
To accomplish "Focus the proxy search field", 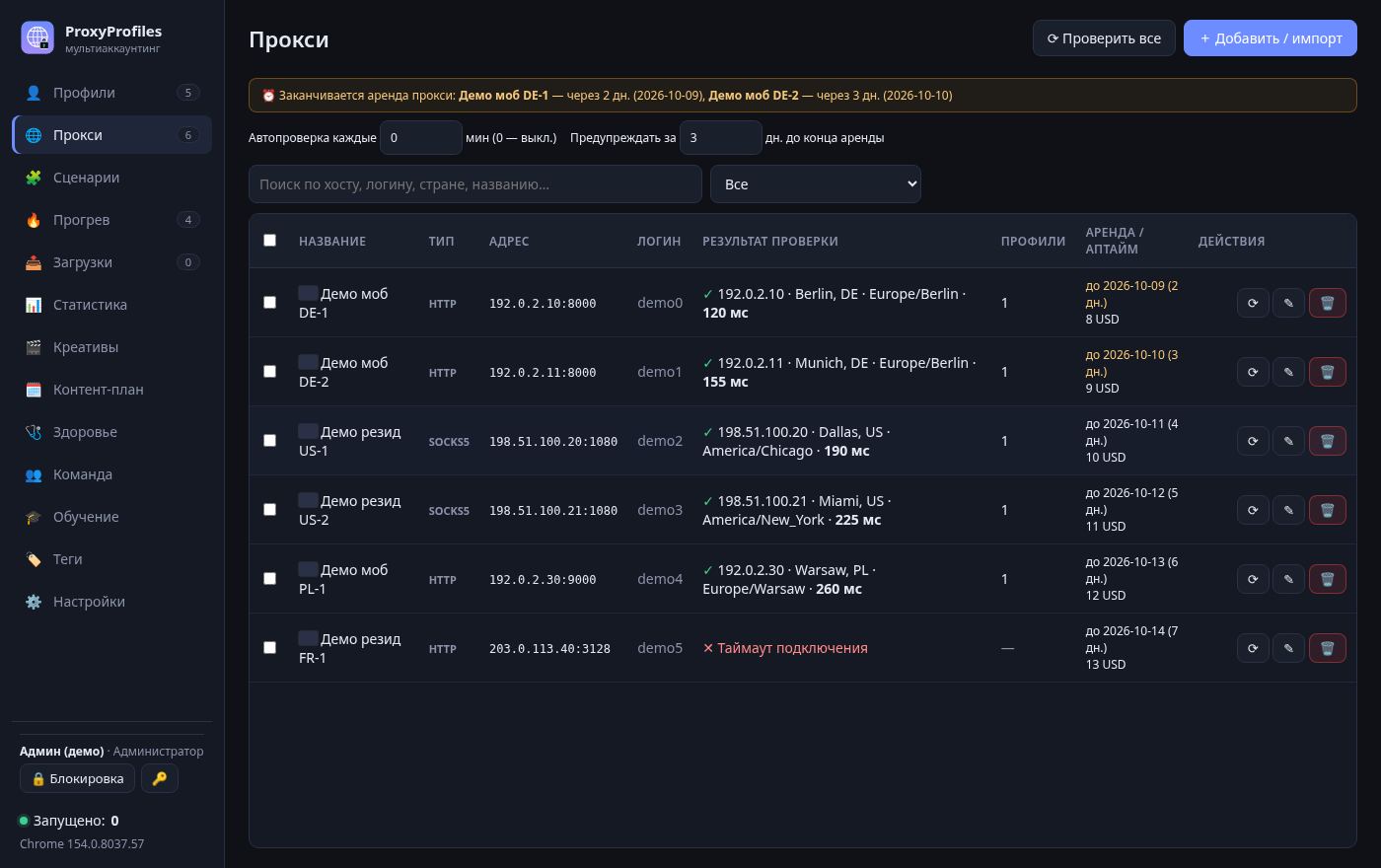I will tap(475, 184).
